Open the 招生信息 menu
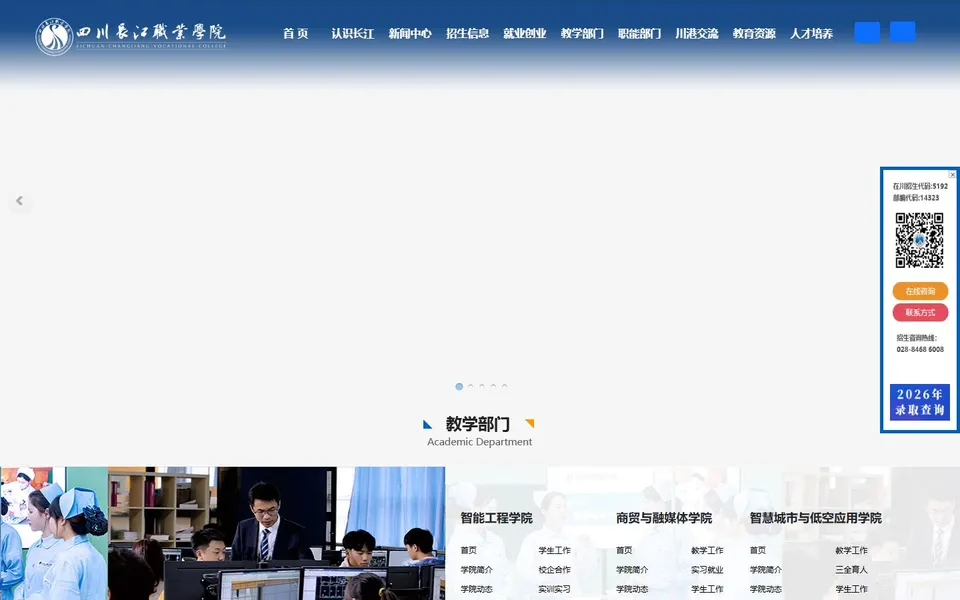This screenshot has height=600, width=960. (x=467, y=34)
